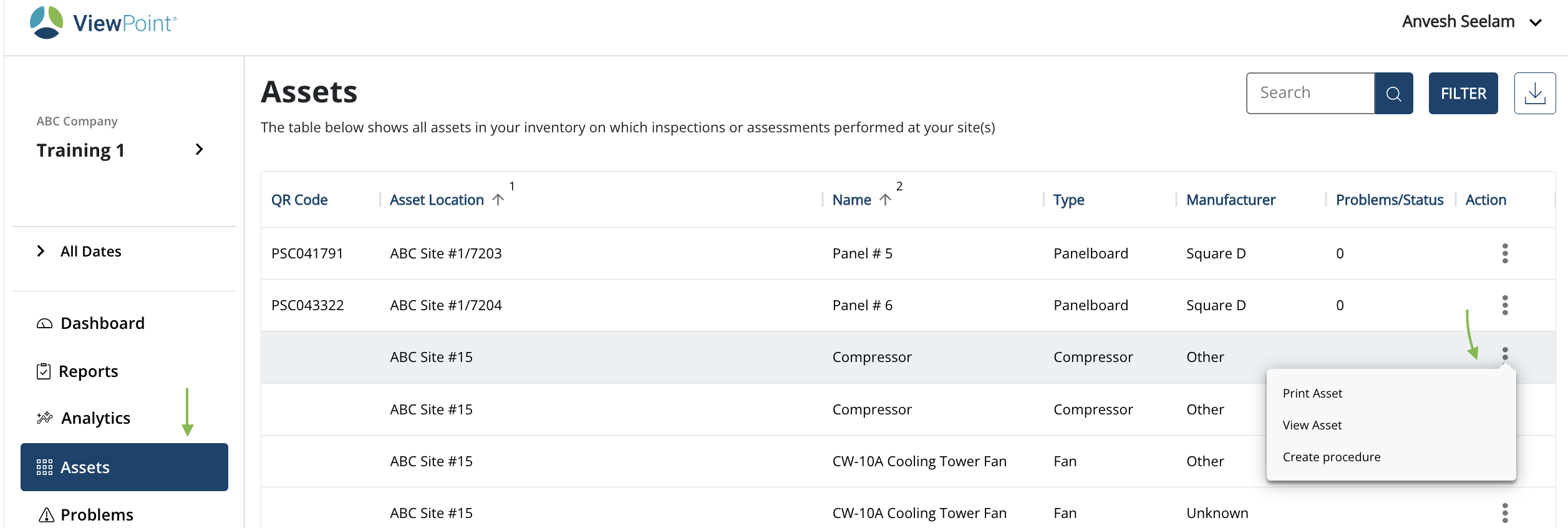Expand the Anvesh Seelam user dropdown

click(1535, 22)
